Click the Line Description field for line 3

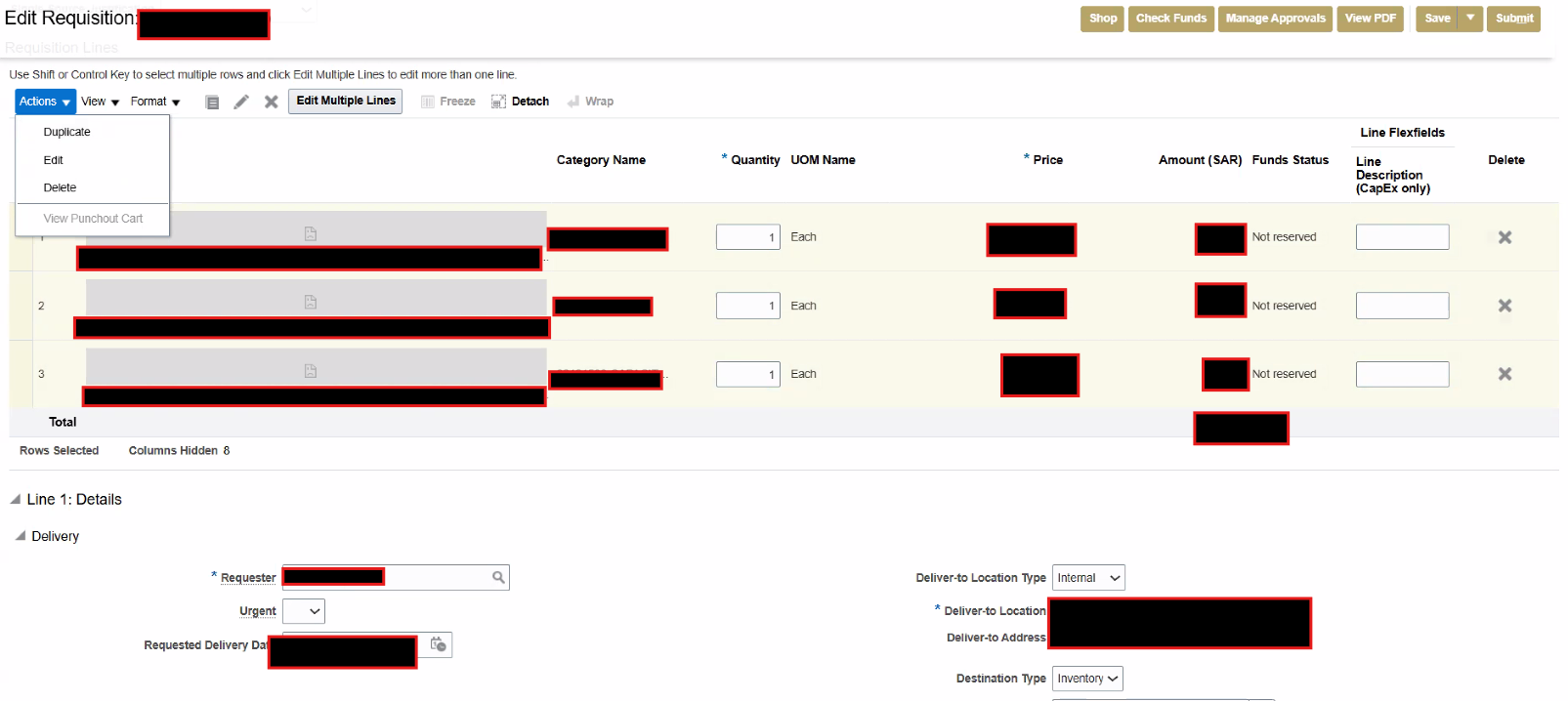click(1402, 374)
